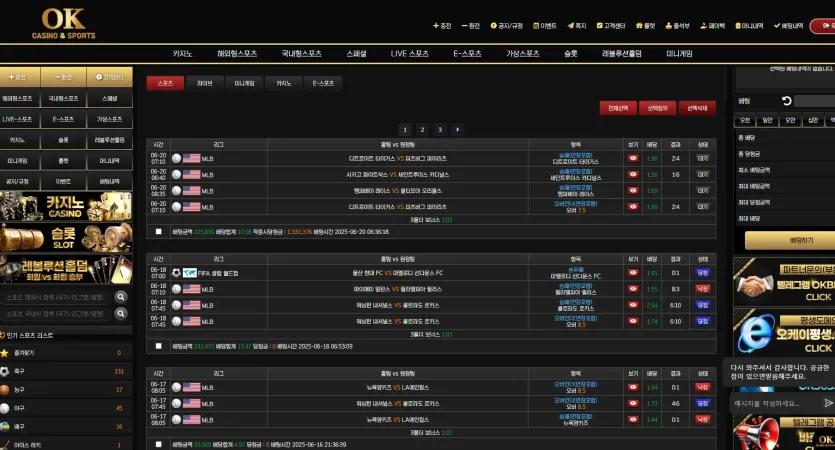
Task: Click the 환전 minus icon in top bar
Action: [464, 26]
